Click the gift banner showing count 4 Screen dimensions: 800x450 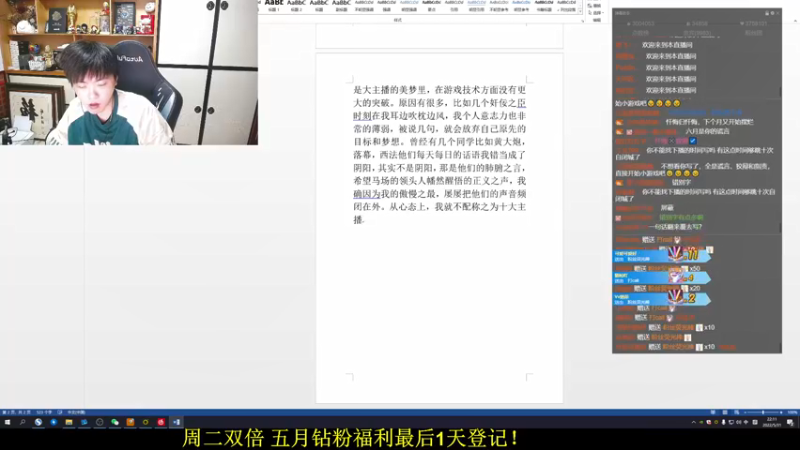pos(662,278)
